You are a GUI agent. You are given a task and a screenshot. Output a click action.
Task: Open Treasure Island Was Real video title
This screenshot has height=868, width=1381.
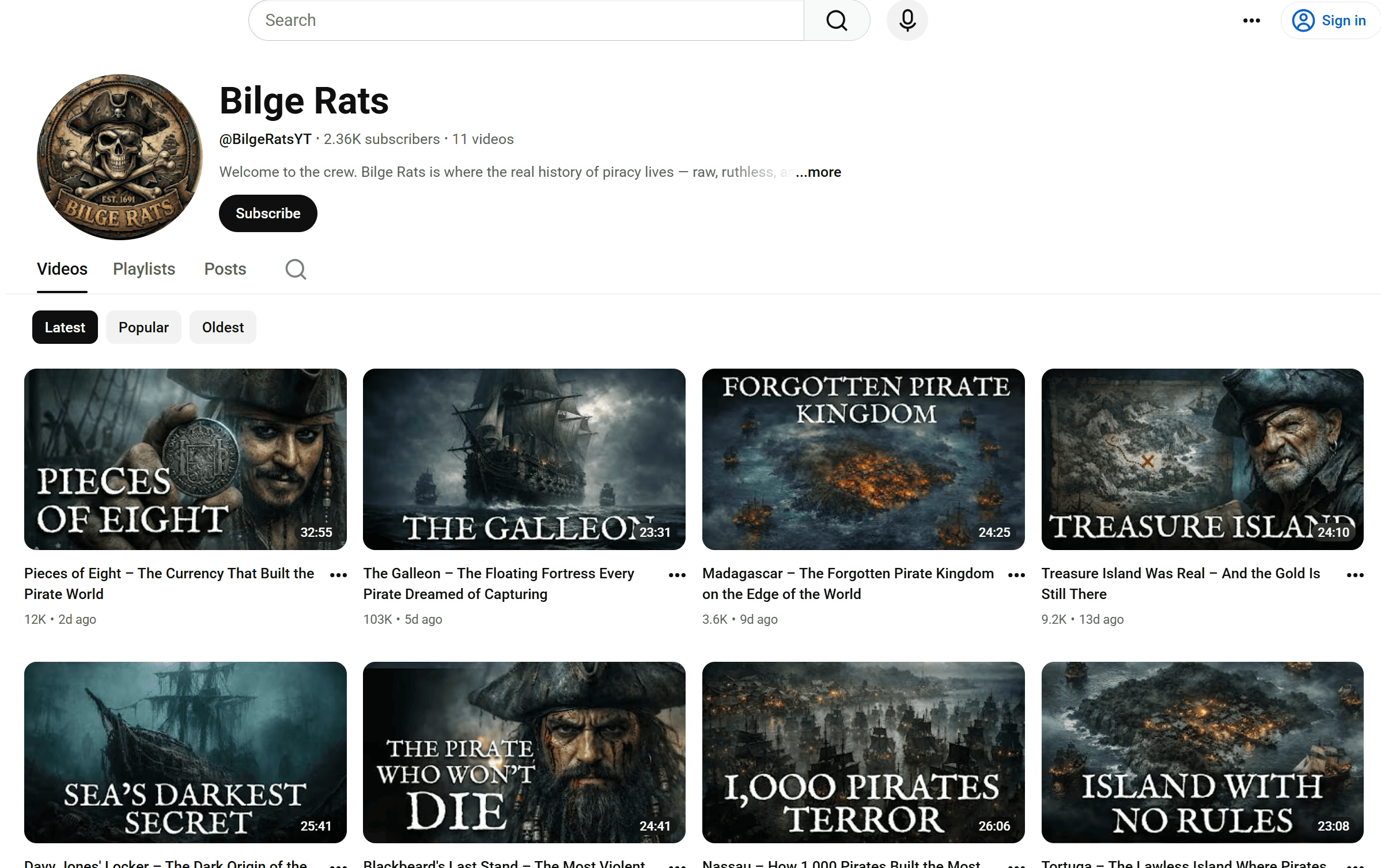coord(1181,583)
